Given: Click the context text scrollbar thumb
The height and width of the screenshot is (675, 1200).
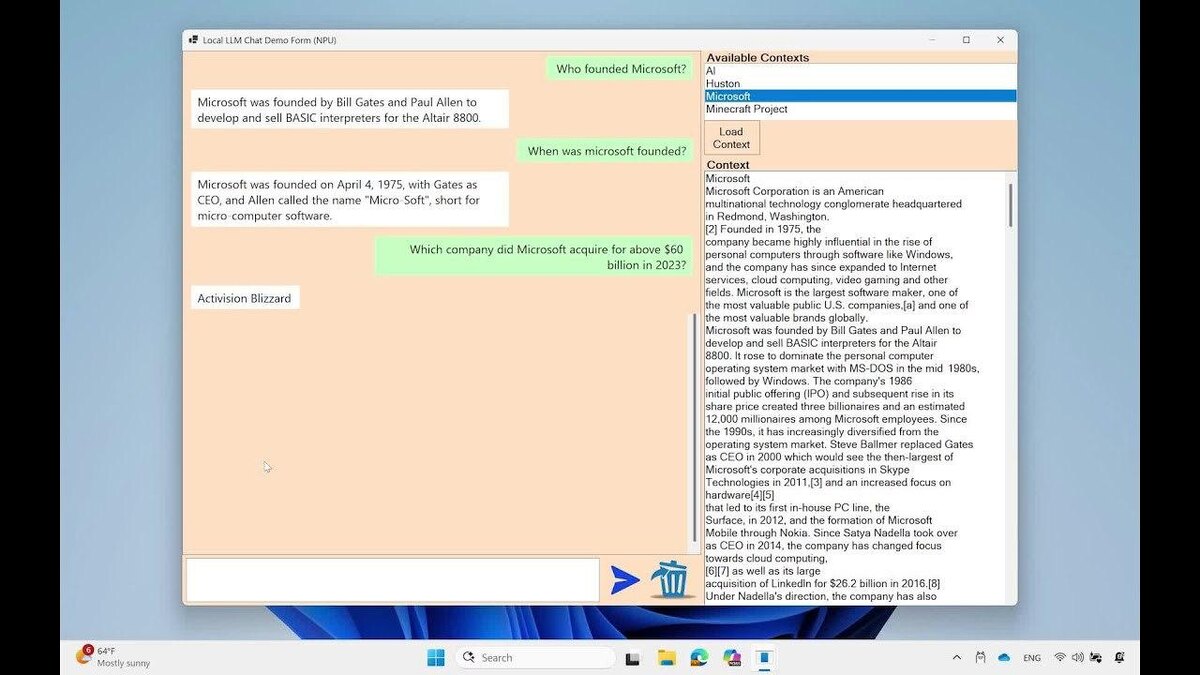Looking at the screenshot, I should point(1010,204).
